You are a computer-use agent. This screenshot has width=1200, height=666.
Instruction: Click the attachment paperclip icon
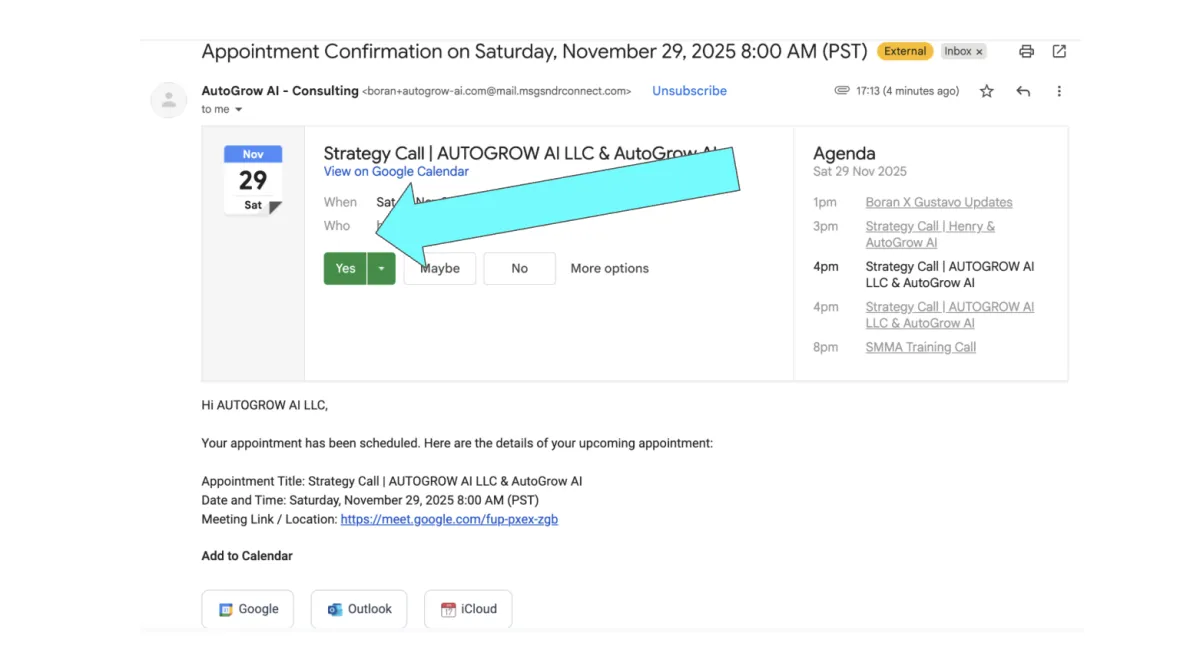coord(842,91)
